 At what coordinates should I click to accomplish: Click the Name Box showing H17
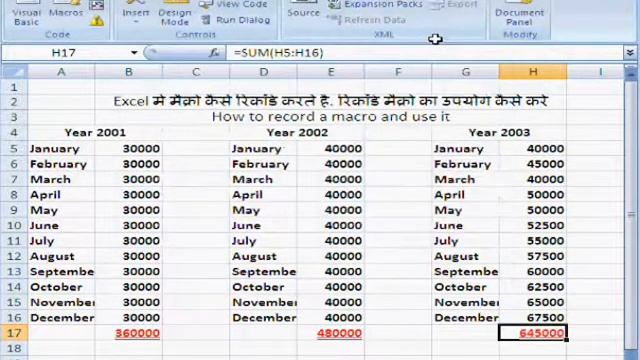[x=64, y=53]
